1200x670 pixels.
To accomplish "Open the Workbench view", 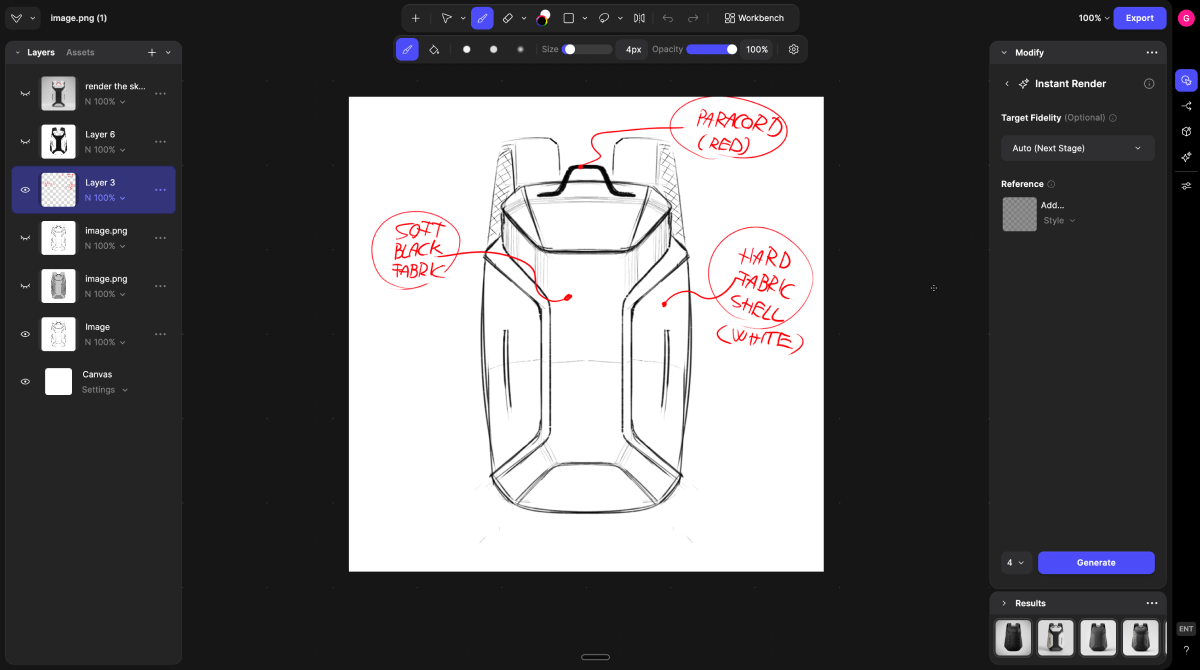I will 755,18.
